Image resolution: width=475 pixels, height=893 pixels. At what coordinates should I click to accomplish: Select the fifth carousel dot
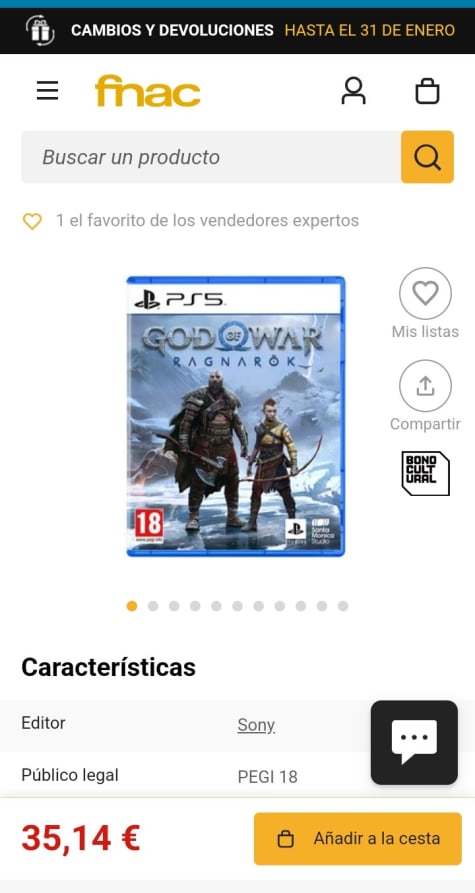tap(216, 606)
